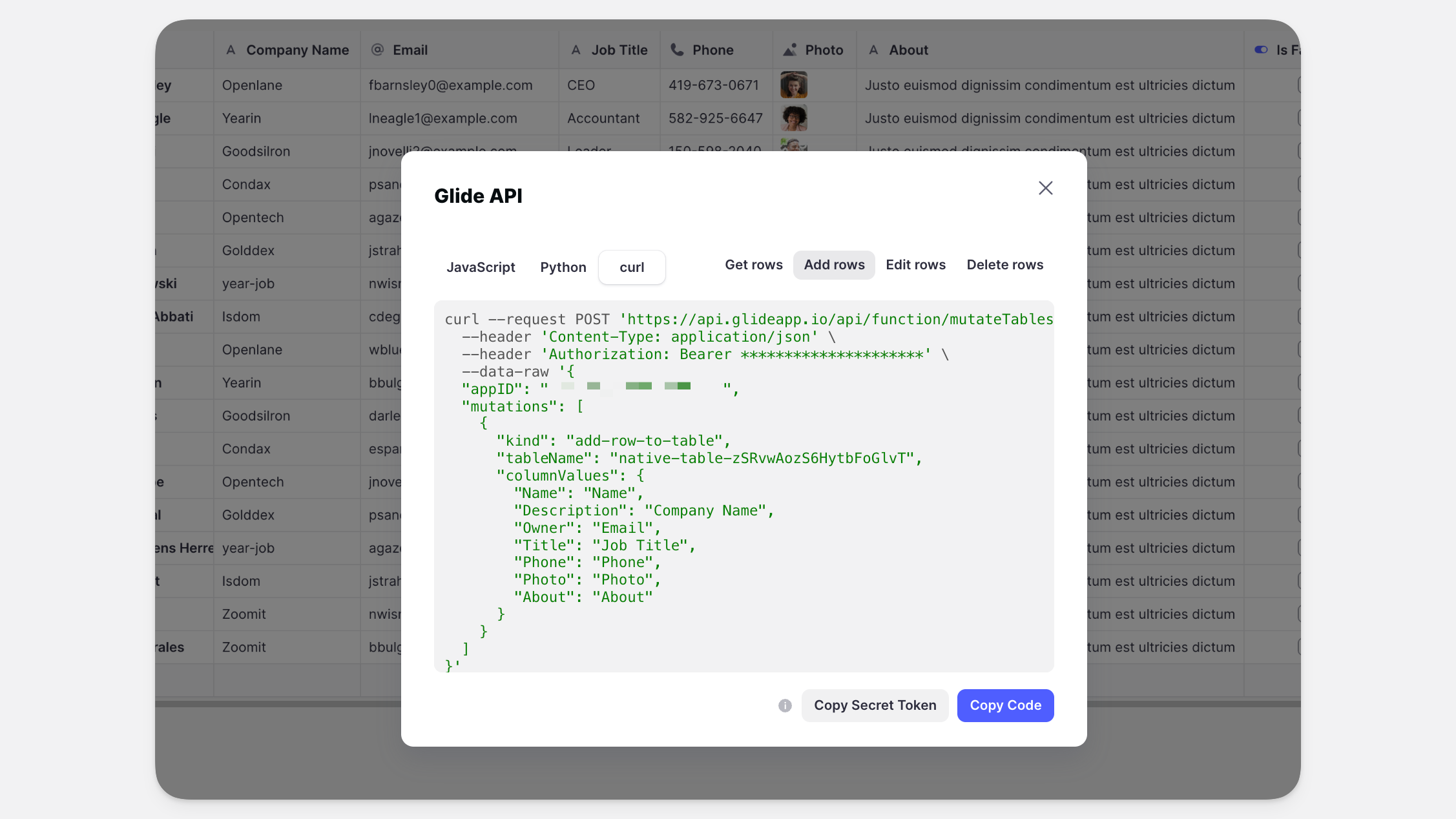Click the info icon next to Copy Secret Token
The image size is (1456, 819).
click(784, 705)
